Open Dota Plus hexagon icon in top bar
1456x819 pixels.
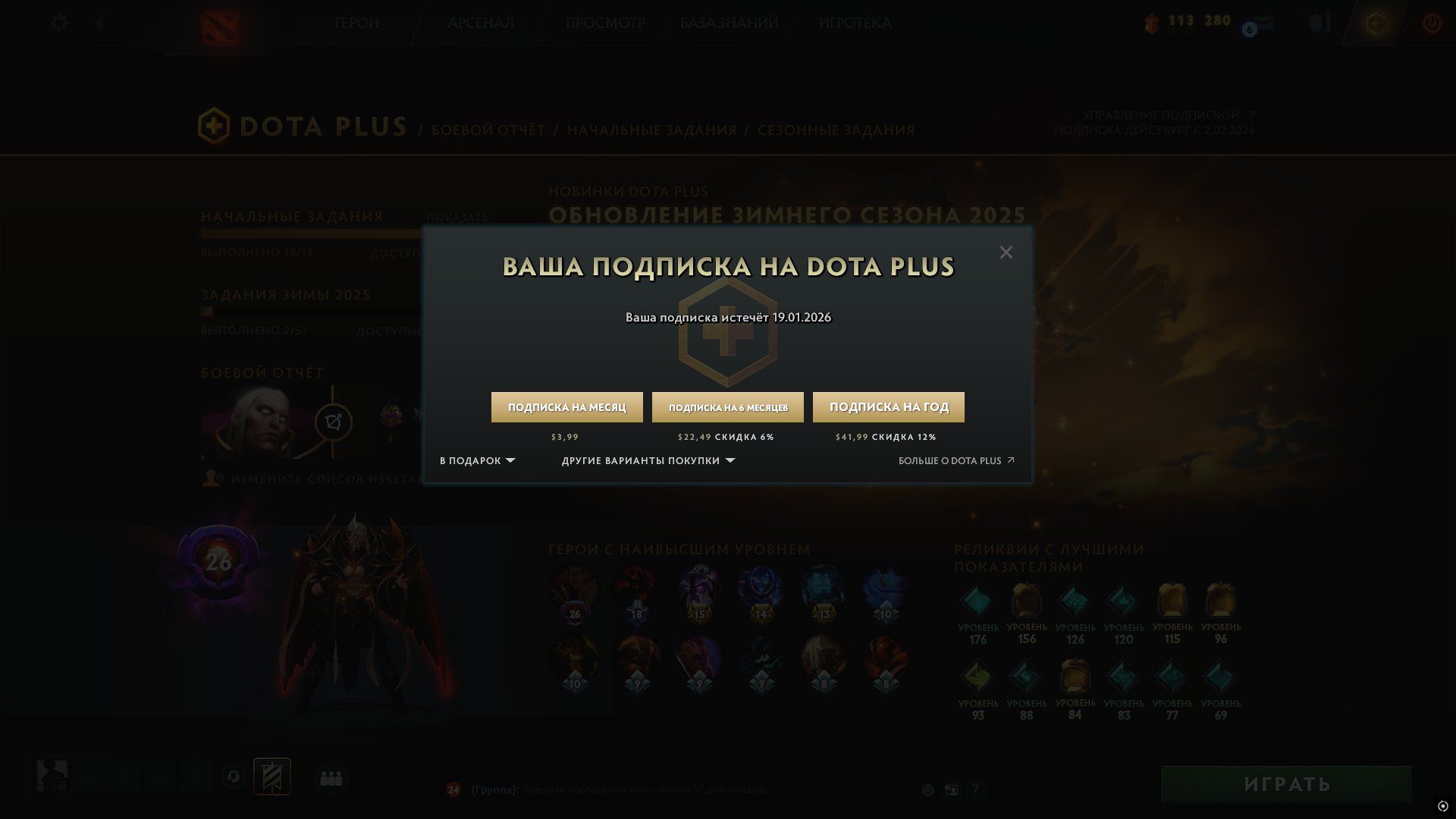1376,24
